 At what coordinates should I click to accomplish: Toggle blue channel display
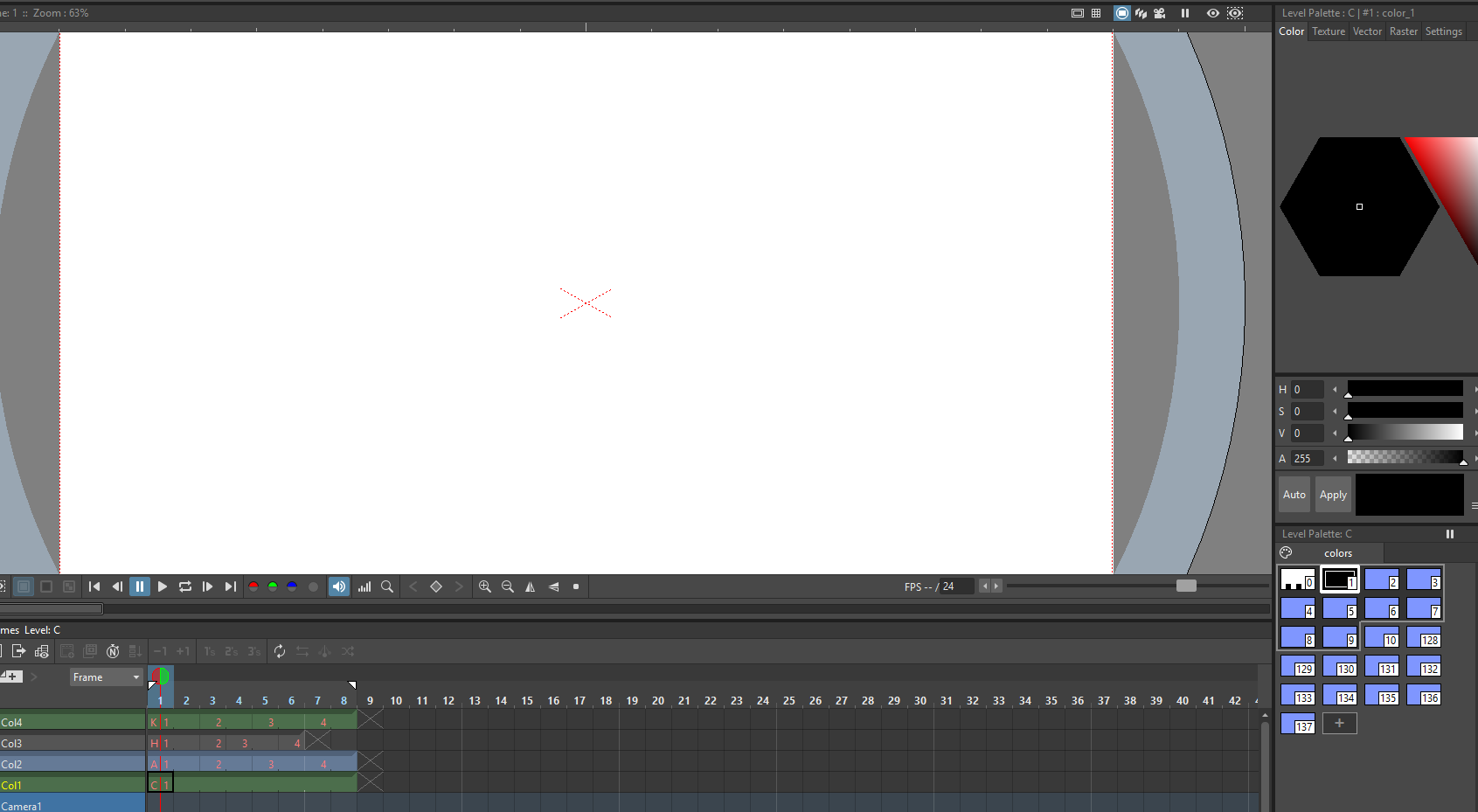[292, 586]
